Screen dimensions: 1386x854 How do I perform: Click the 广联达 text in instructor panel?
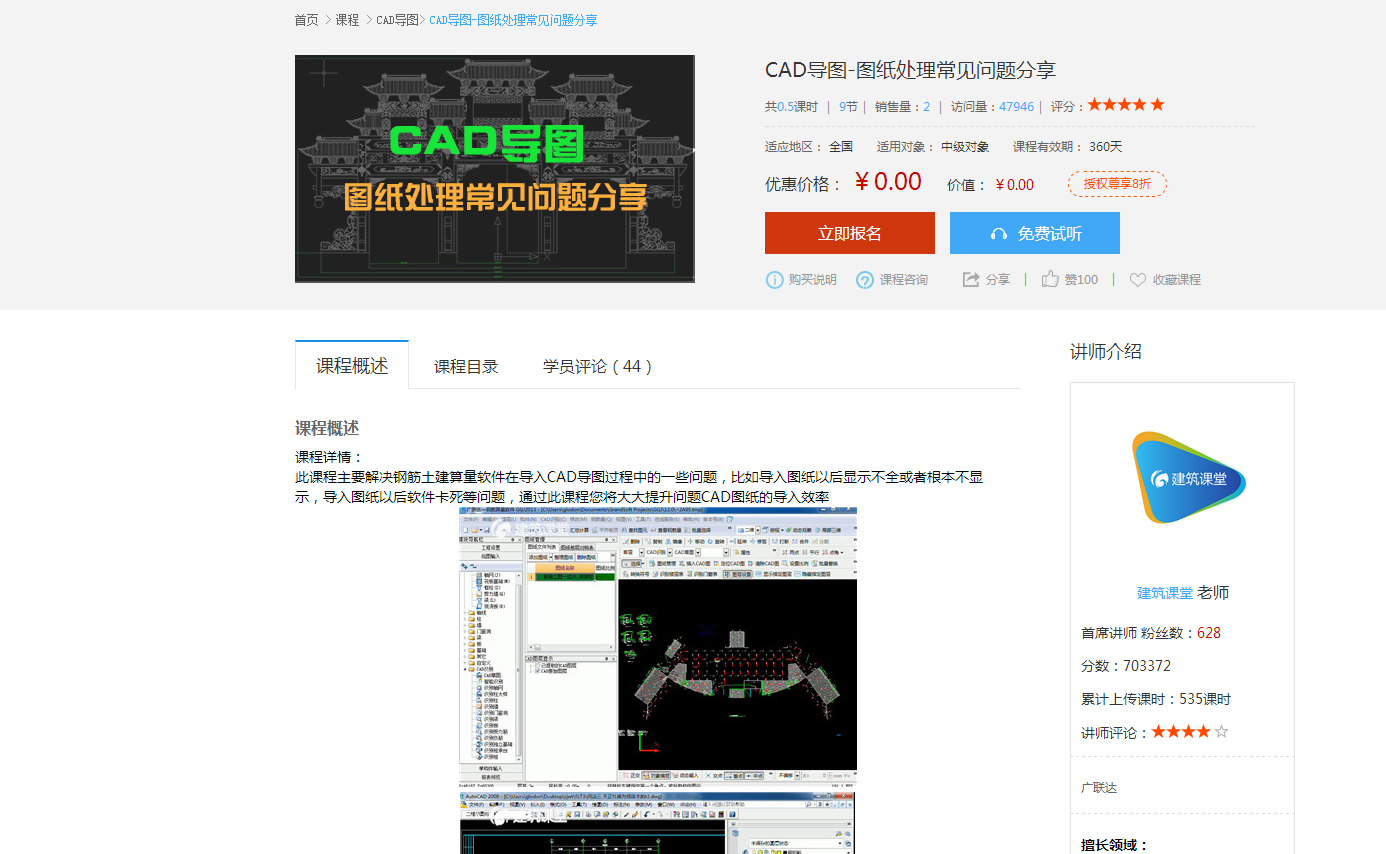1099,788
